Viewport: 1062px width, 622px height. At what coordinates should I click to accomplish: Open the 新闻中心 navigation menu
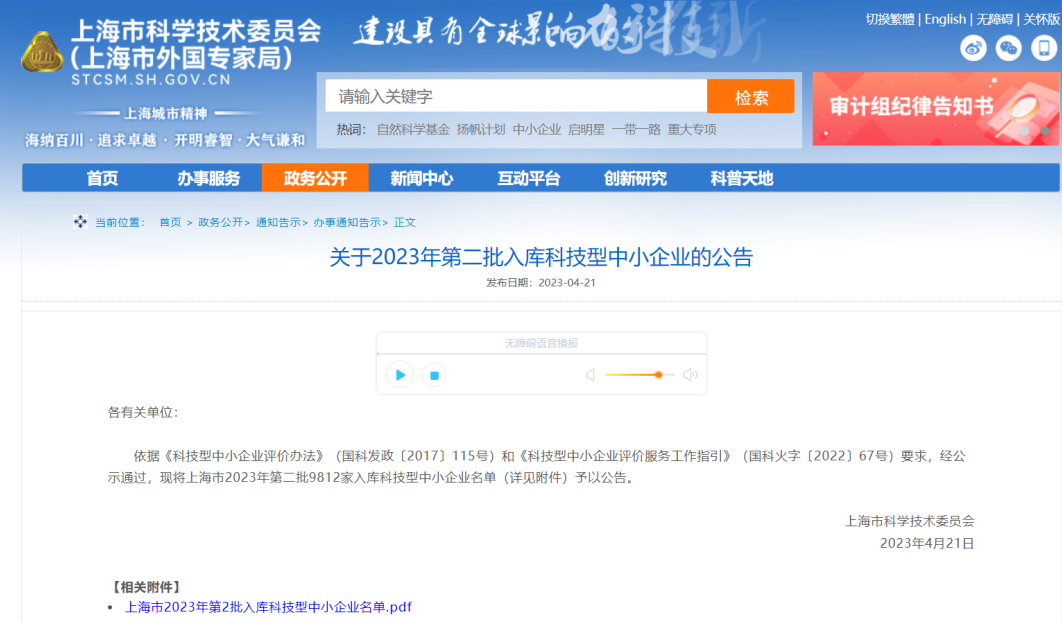[x=420, y=179]
